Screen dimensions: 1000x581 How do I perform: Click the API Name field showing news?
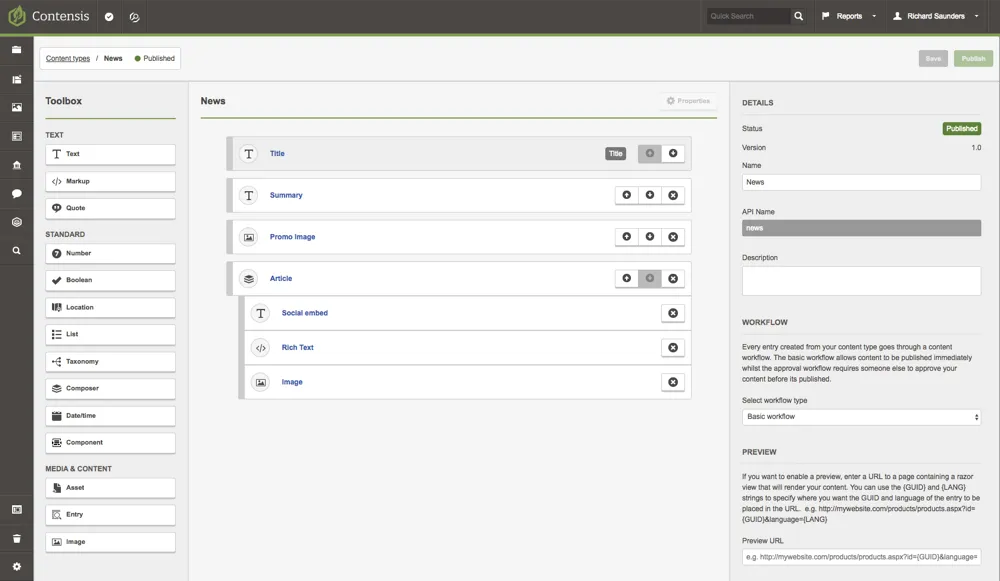[x=861, y=228]
